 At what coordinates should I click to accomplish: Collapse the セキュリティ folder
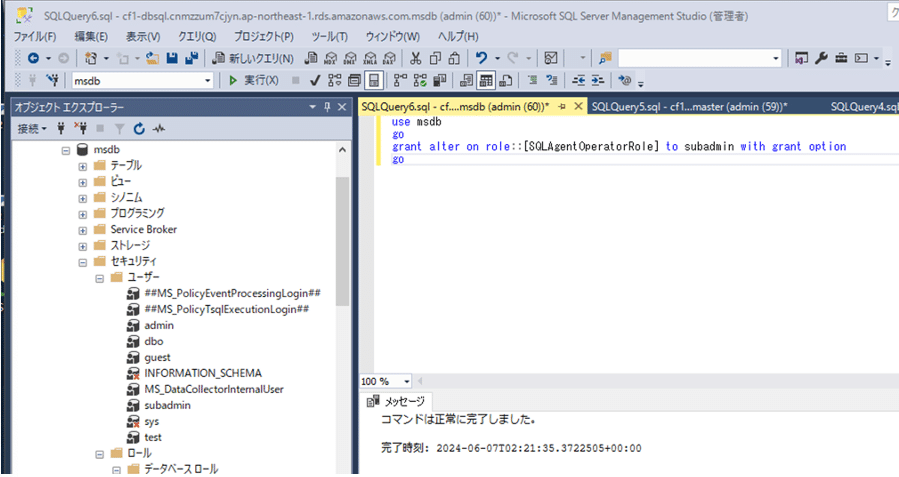click(83, 263)
